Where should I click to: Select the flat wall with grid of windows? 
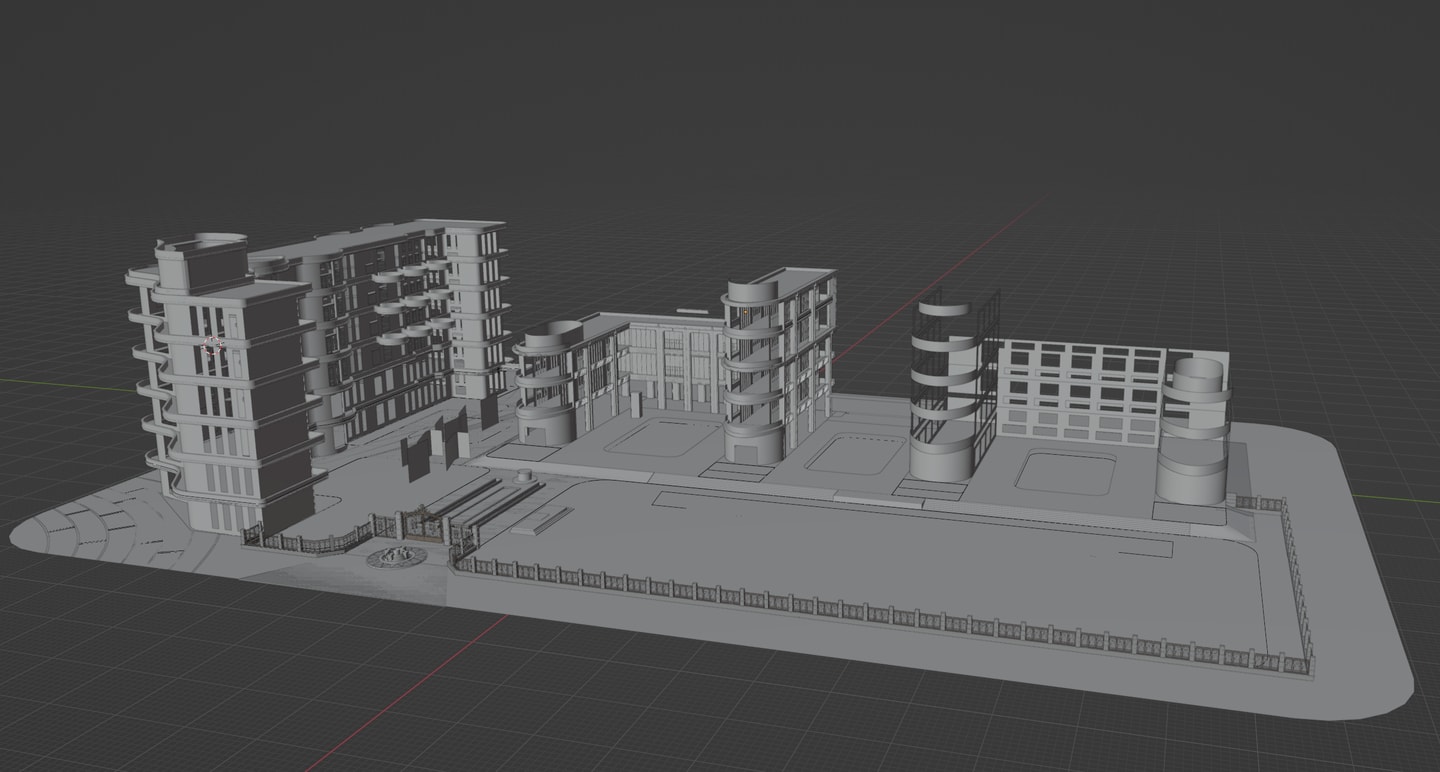(1082, 392)
